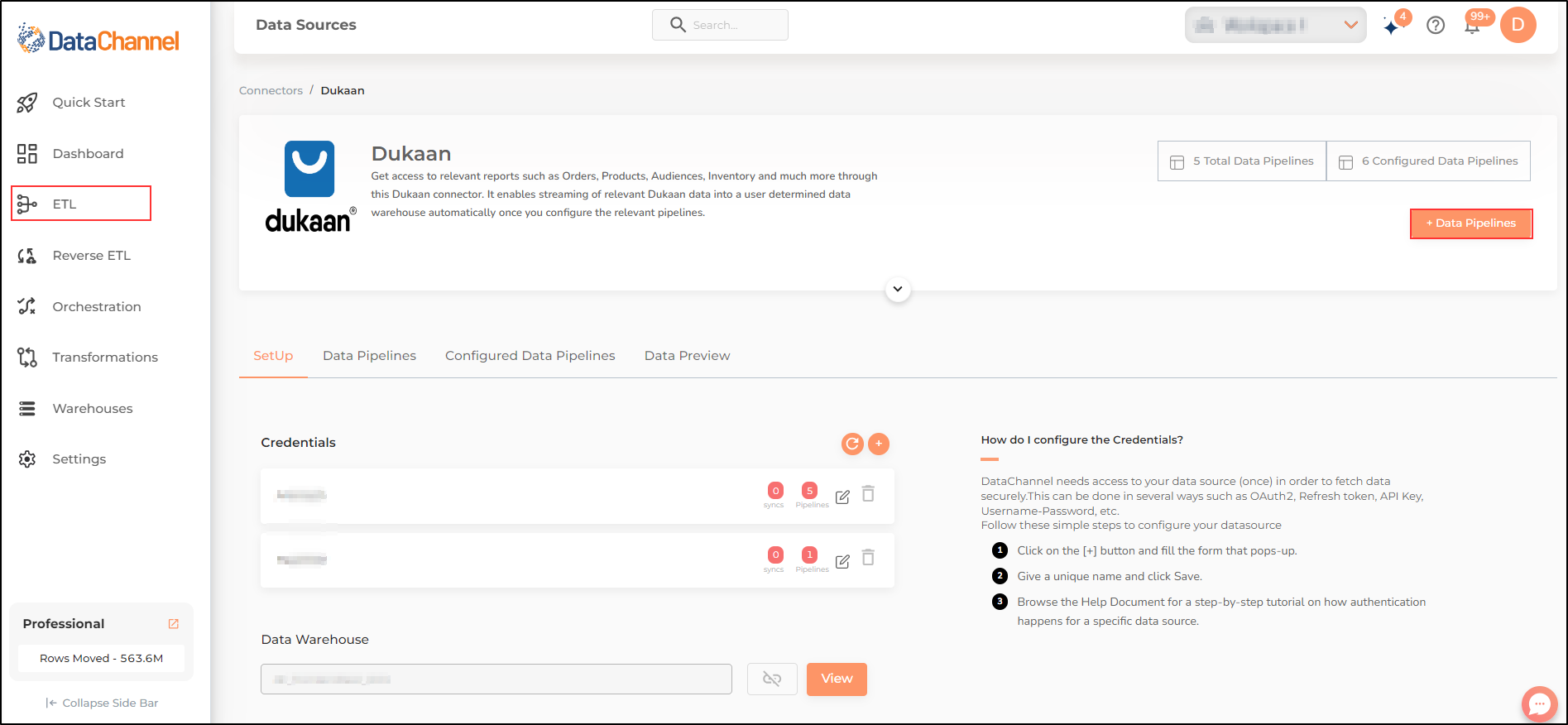1568x725 pixels.
Task: Click the Reverse ETL icon
Action: coord(27,256)
